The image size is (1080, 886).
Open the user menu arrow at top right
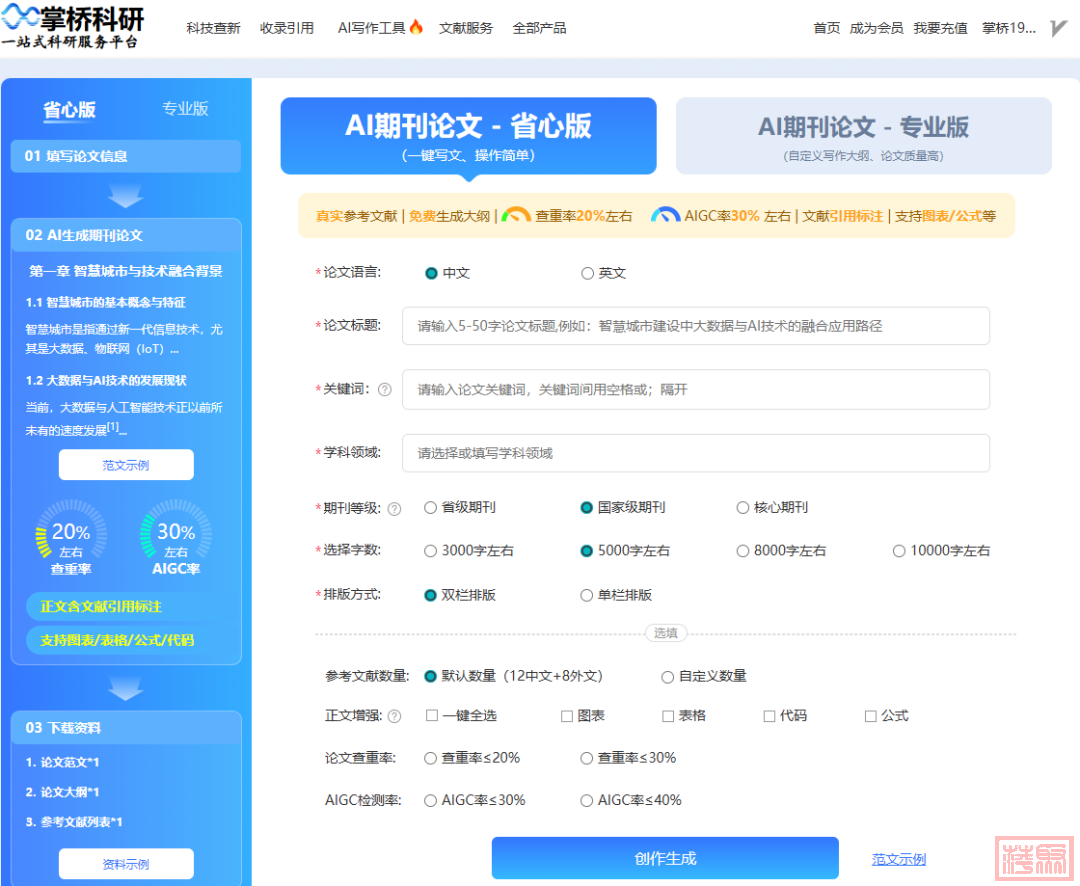click(1059, 28)
